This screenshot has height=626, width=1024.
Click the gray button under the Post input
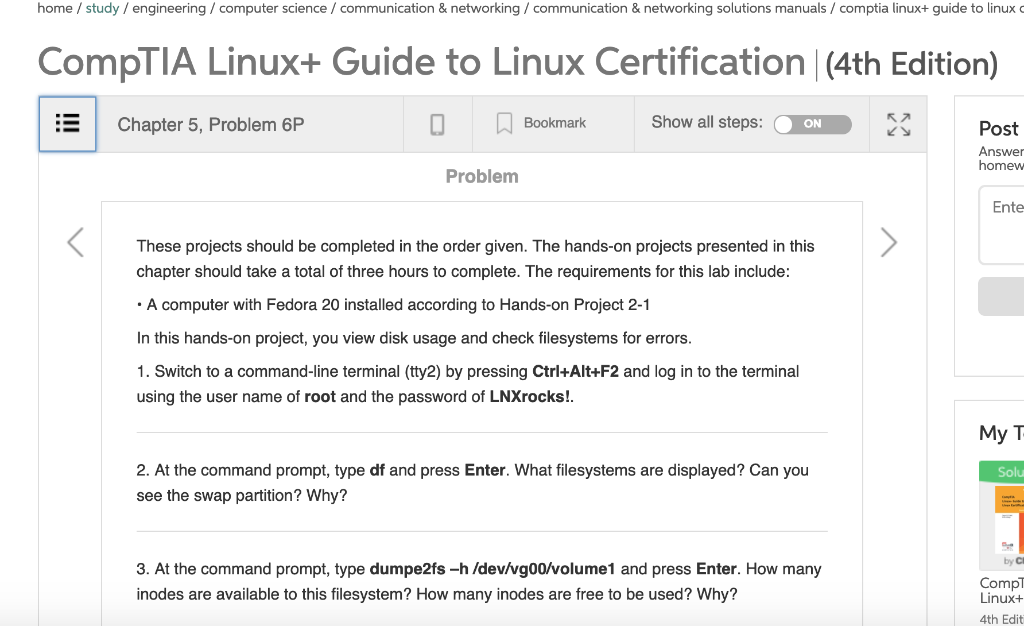tap(1002, 296)
